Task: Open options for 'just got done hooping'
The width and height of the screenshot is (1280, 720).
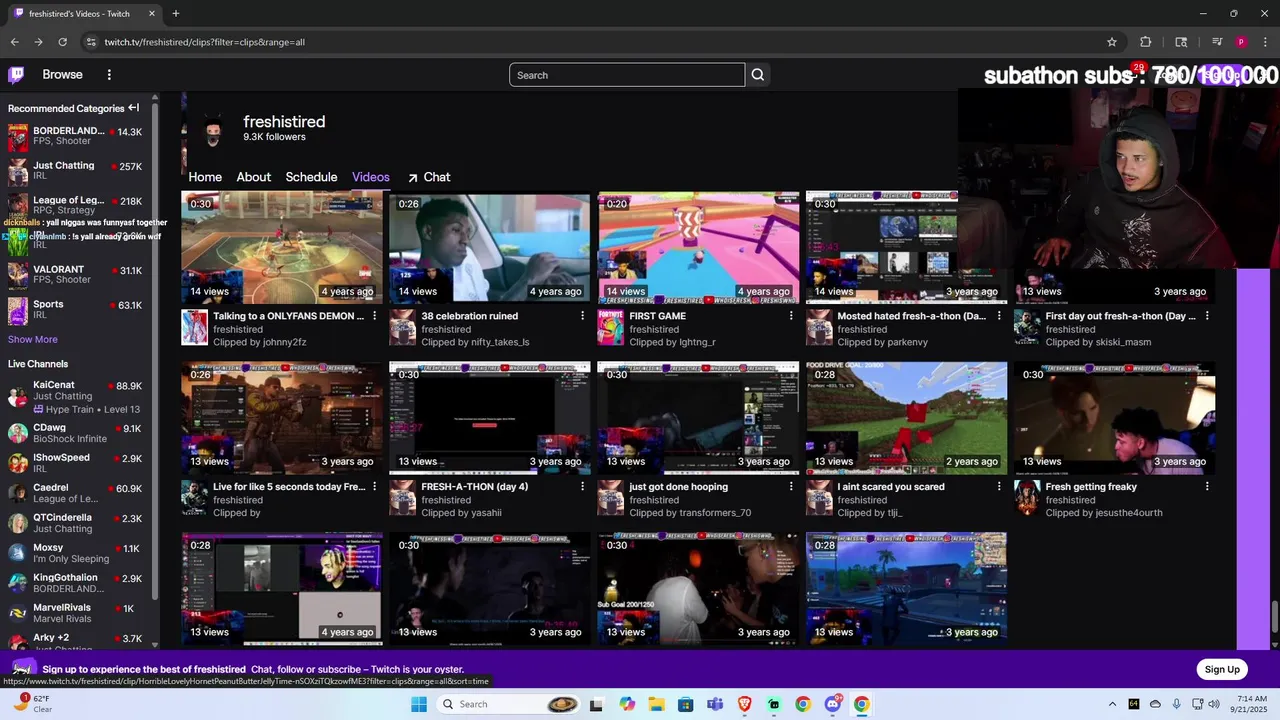Action: point(791,486)
